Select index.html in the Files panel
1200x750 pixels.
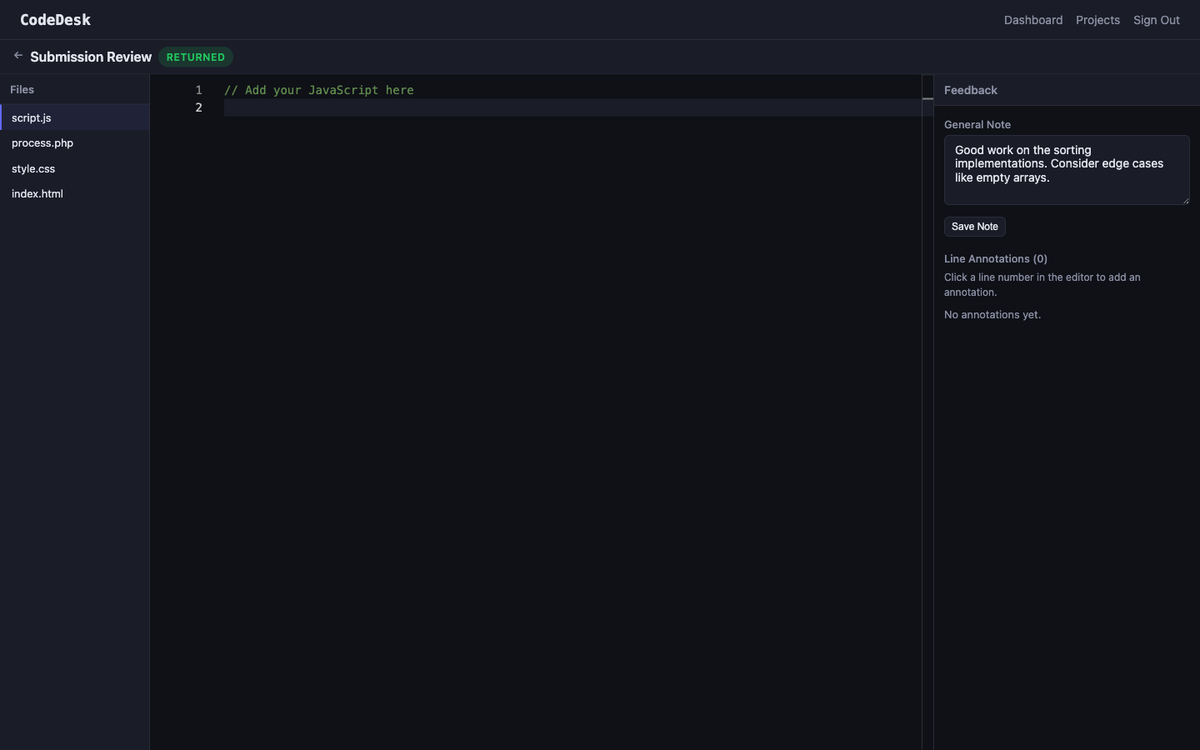click(x=38, y=194)
